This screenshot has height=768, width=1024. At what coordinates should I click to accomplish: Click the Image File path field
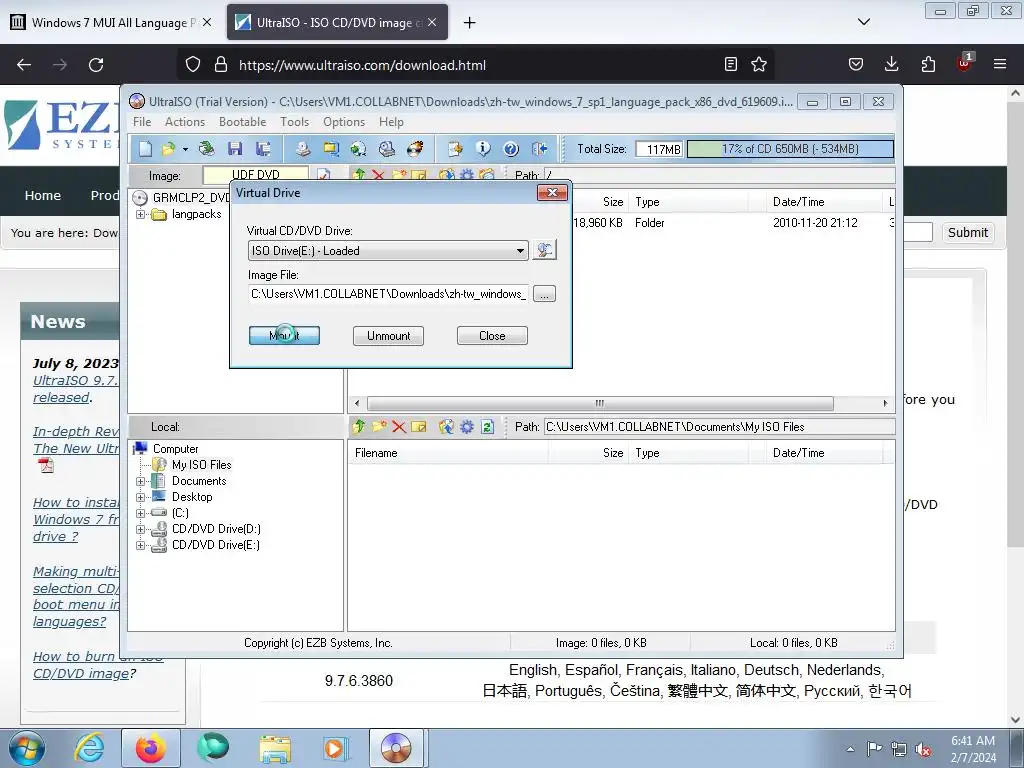tap(388, 294)
